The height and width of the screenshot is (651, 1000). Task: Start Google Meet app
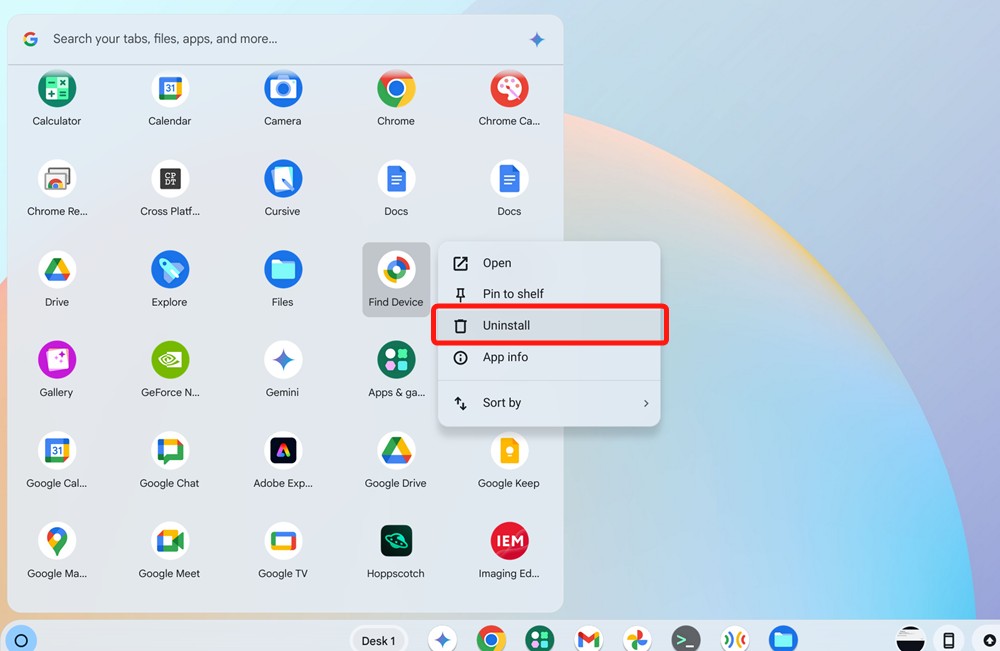tap(170, 541)
